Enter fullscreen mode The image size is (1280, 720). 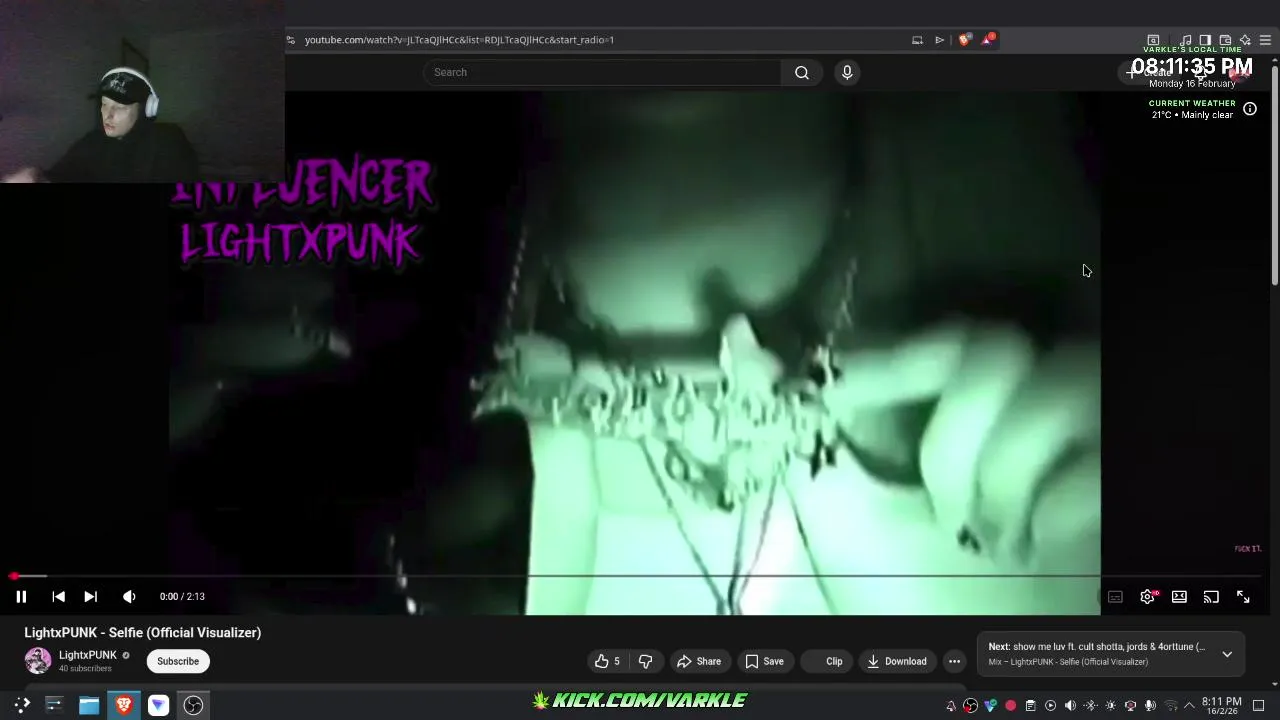tap(1243, 597)
